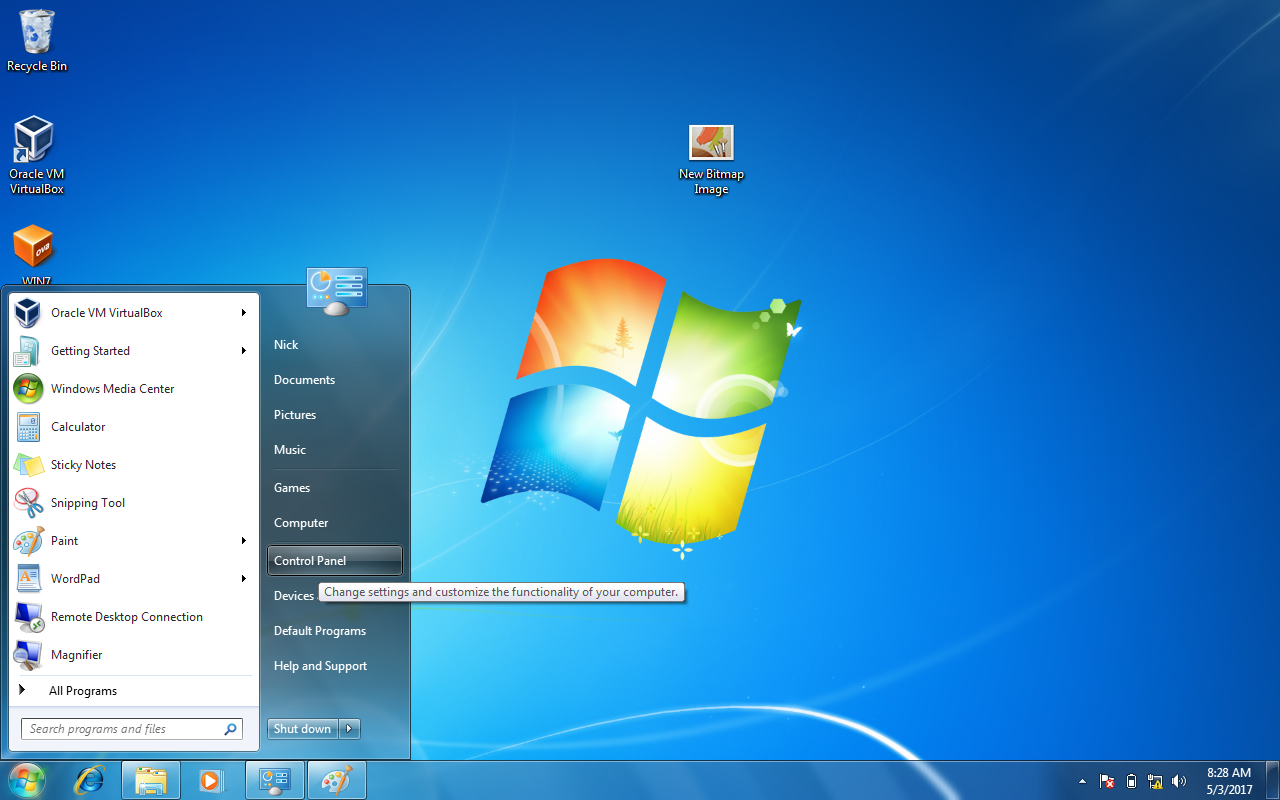This screenshot has height=800, width=1280.
Task: Click Remote Desktop Connection icon
Action: click(28, 617)
